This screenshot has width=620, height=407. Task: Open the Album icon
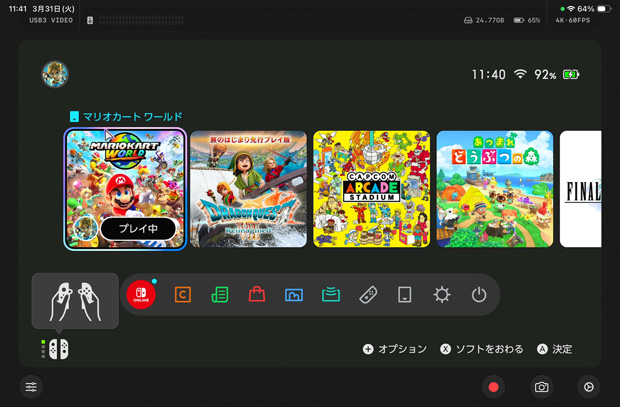pyautogui.click(x=294, y=295)
